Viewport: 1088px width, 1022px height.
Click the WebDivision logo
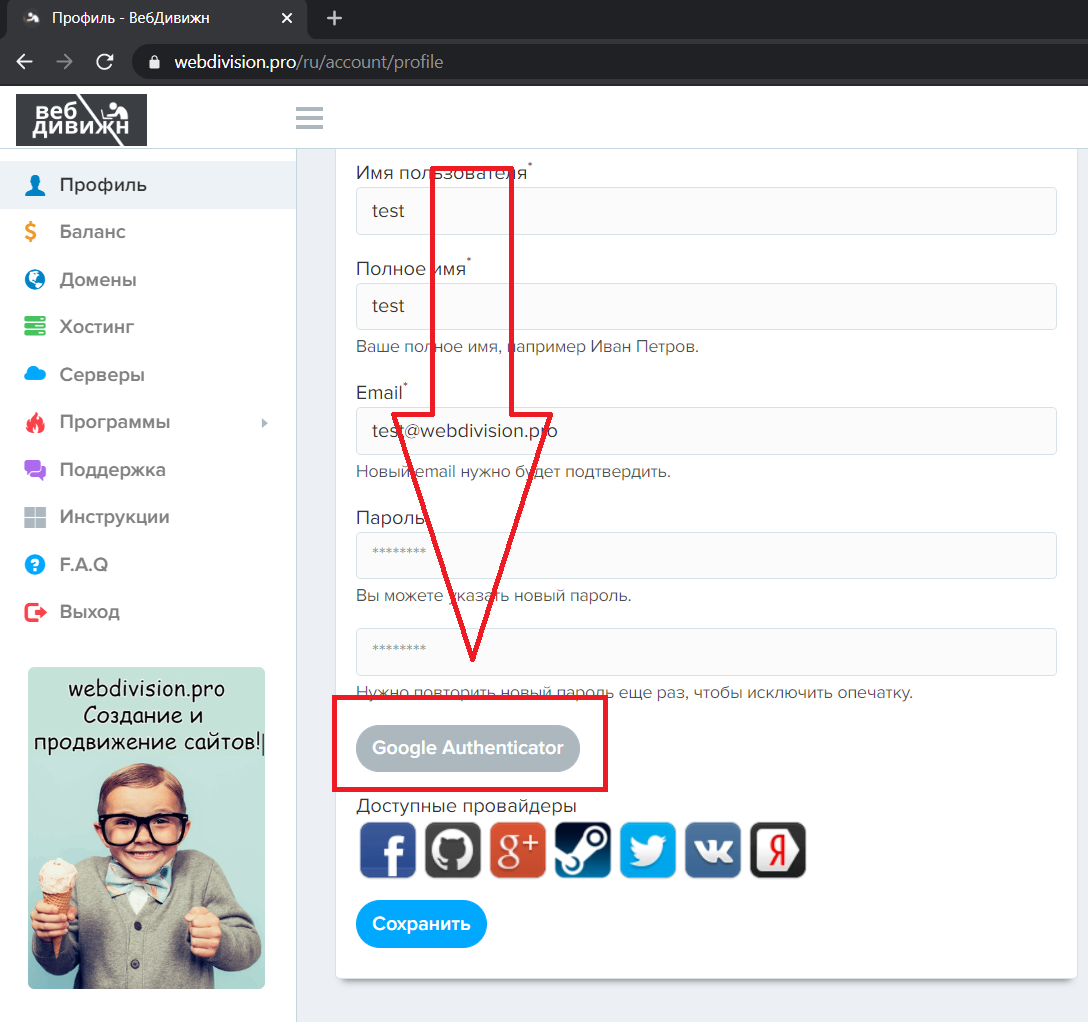pos(81,119)
